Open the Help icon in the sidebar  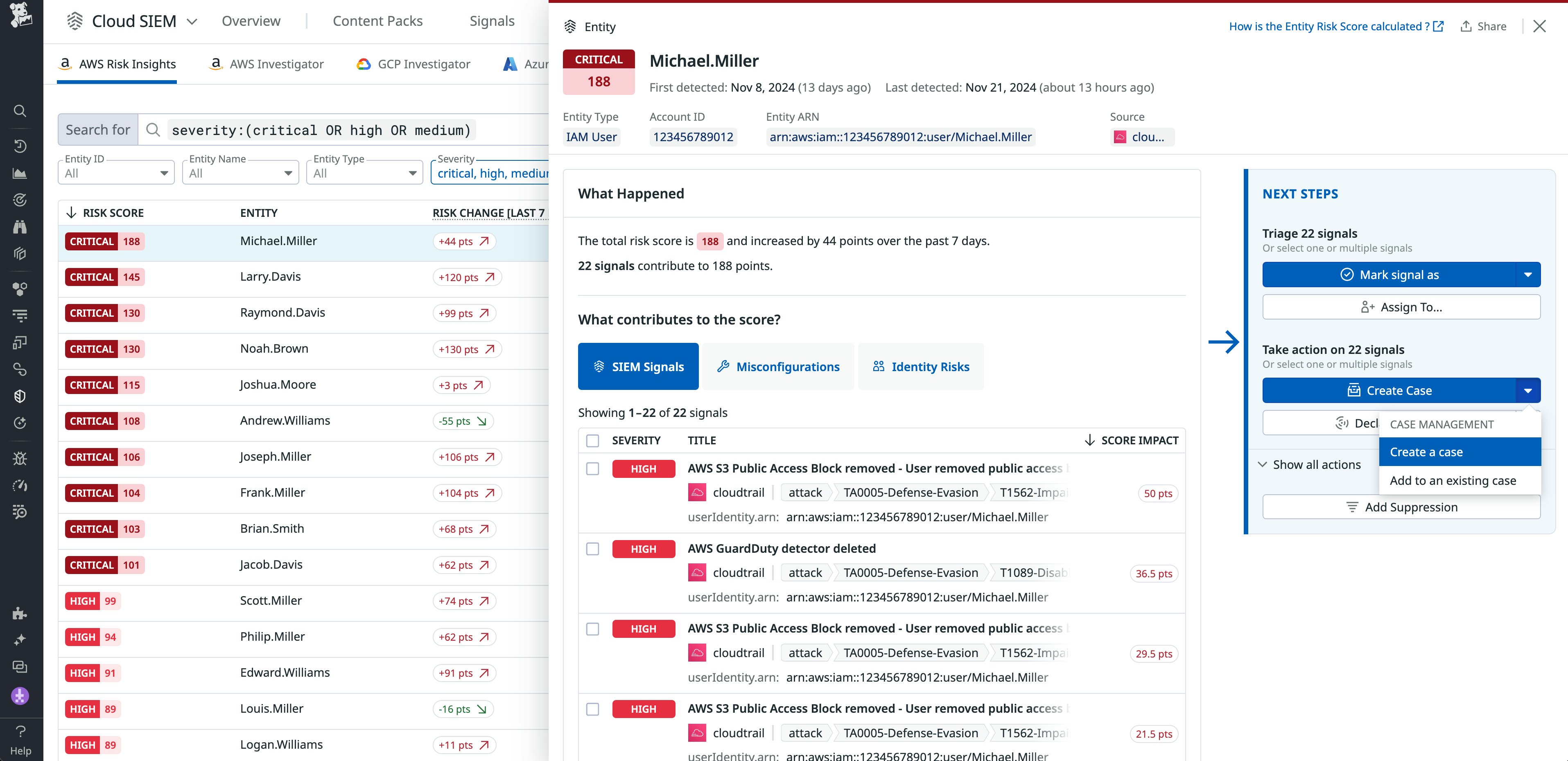pyautogui.click(x=20, y=738)
